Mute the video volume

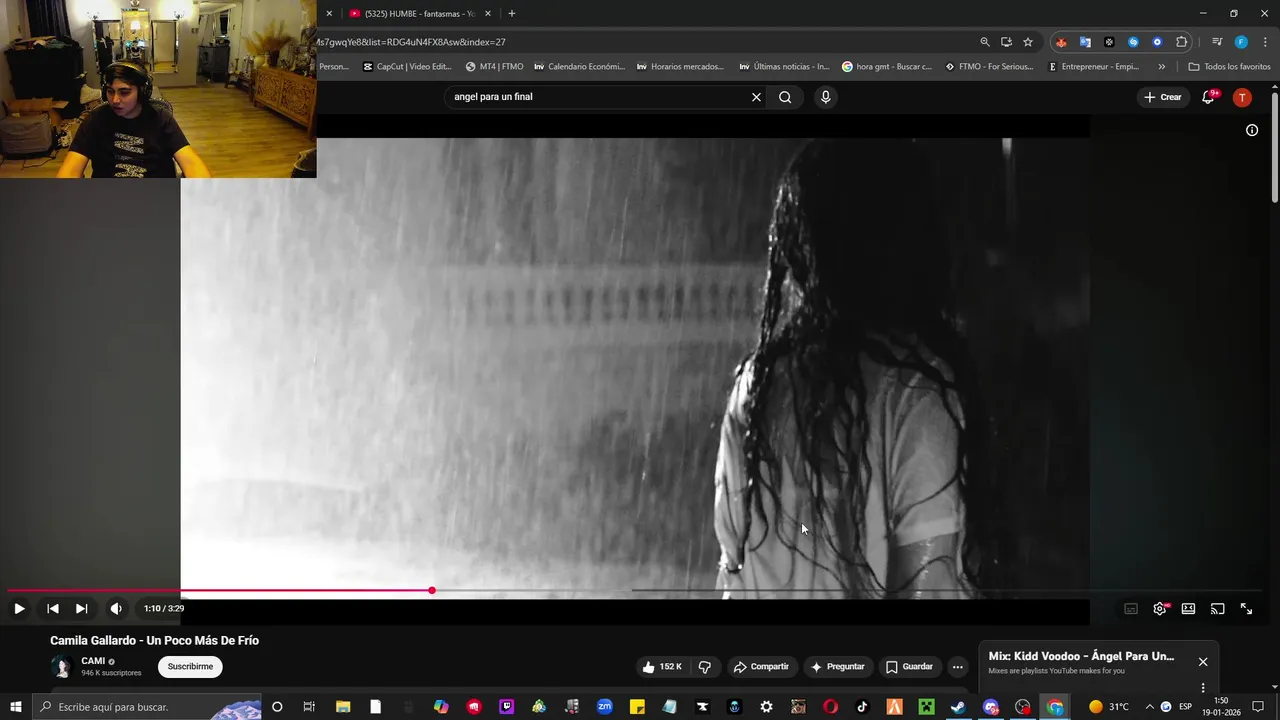(x=116, y=608)
